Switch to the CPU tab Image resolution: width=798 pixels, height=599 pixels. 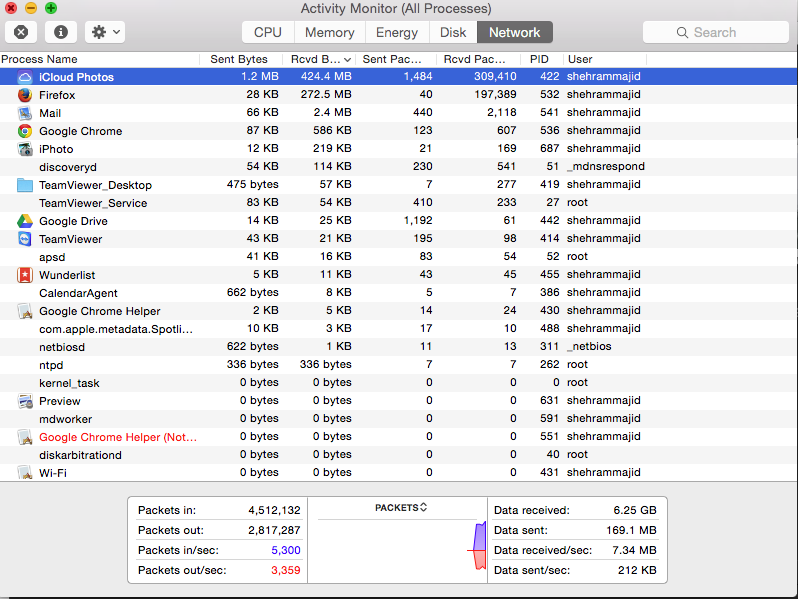268,32
